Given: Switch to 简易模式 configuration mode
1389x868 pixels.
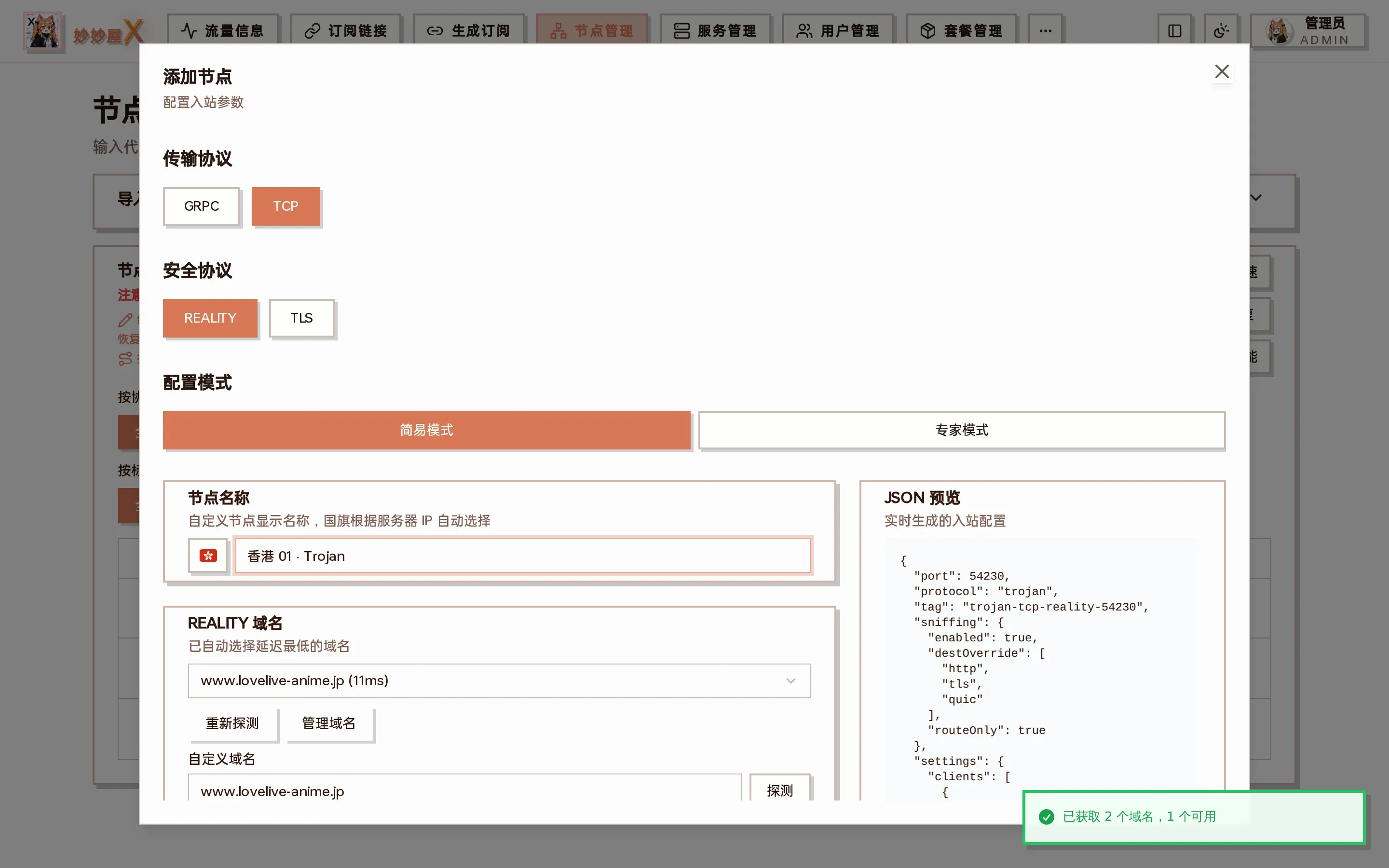Looking at the screenshot, I should (x=426, y=430).
